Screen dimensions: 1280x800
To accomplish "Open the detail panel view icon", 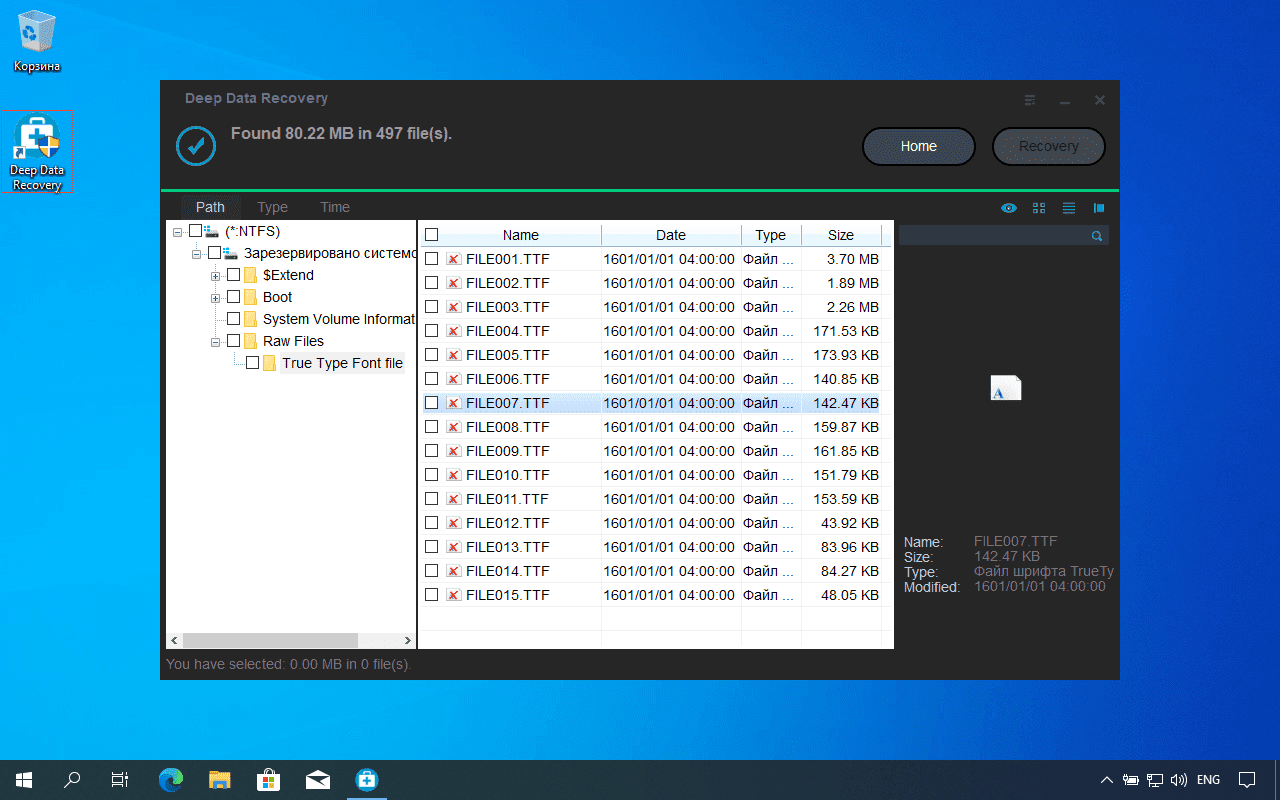I will [1098, 208].
